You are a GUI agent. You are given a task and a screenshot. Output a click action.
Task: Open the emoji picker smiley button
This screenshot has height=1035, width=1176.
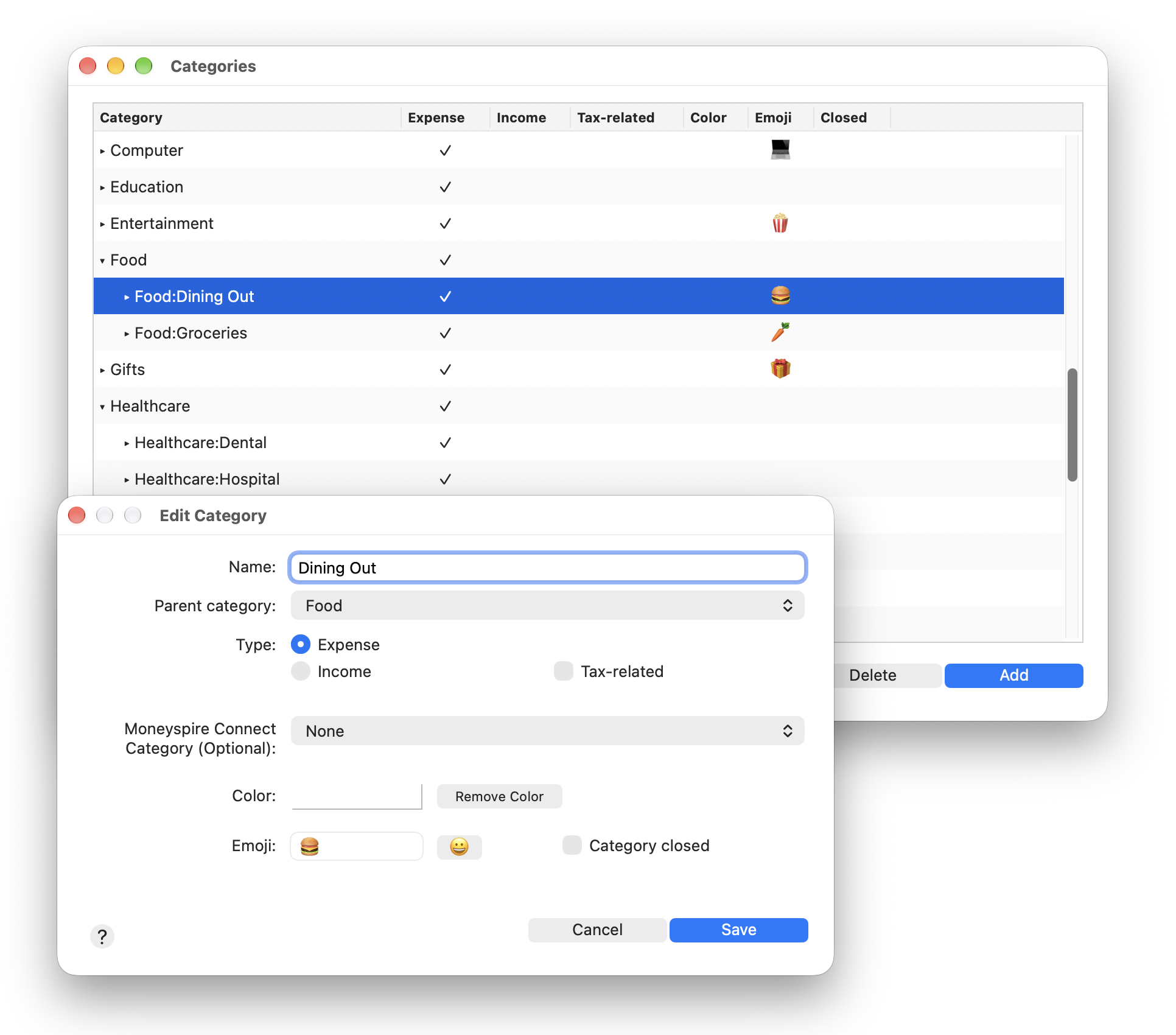pos(459,847)
